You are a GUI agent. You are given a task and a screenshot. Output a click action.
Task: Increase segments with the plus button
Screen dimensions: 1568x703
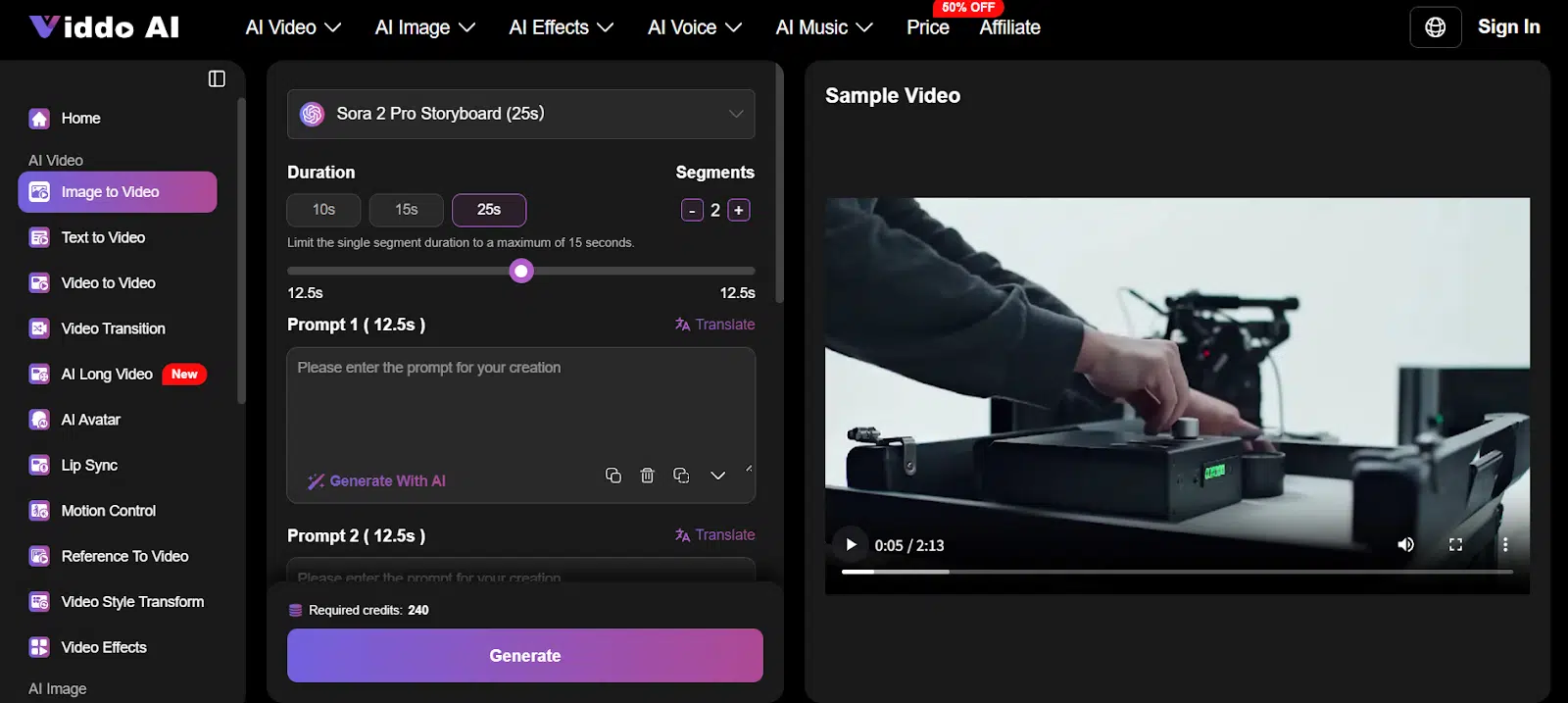[739, 210]
